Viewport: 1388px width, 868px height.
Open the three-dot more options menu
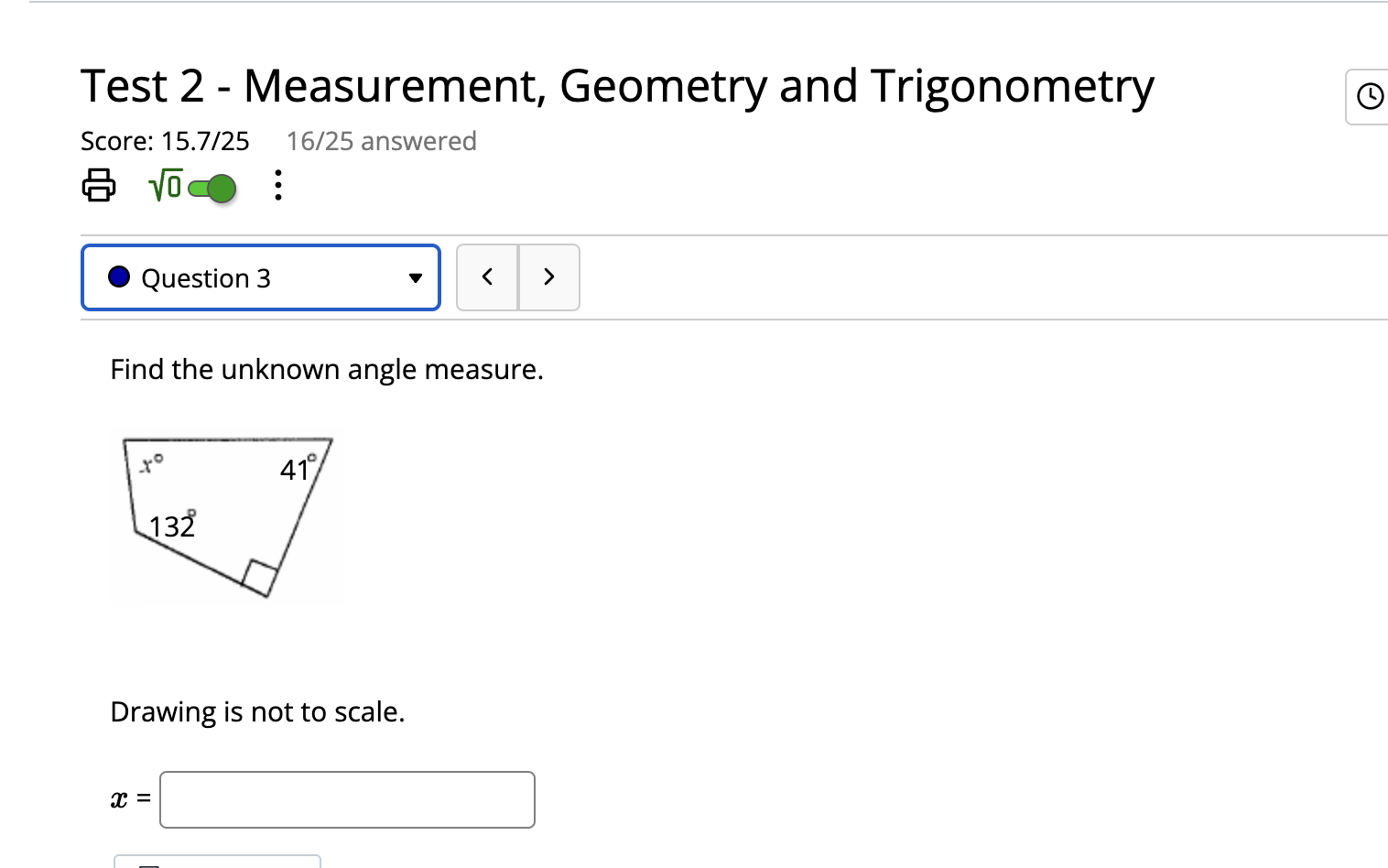(x=278, y=185)
